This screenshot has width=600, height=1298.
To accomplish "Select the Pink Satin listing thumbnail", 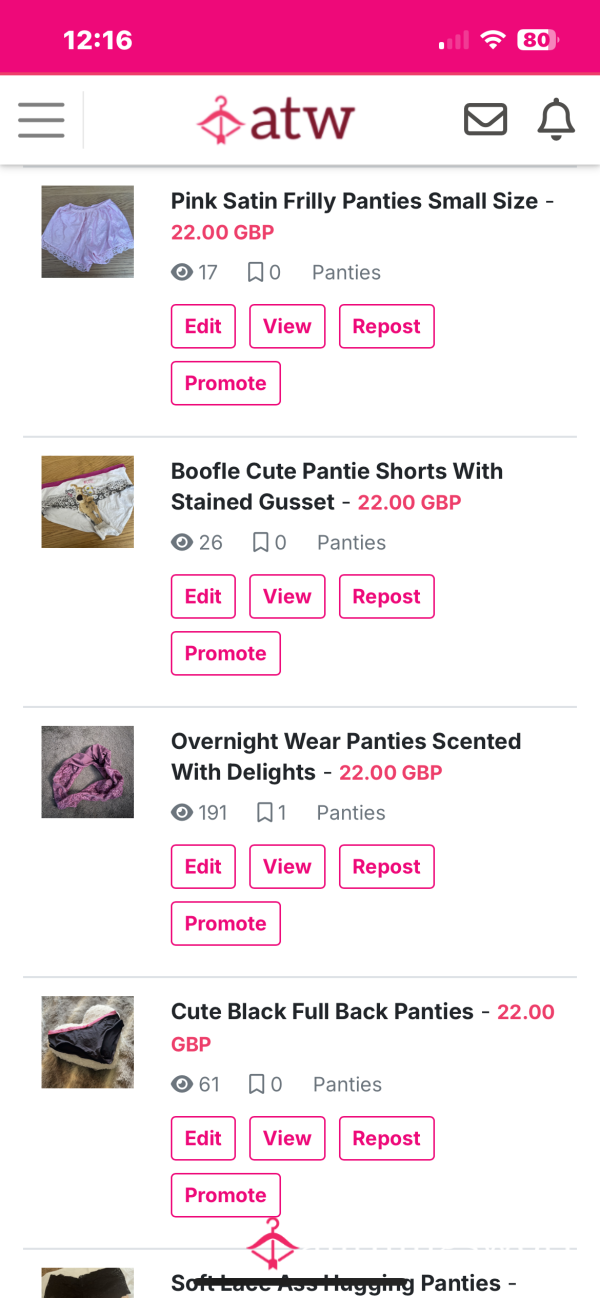I will 87,231.
